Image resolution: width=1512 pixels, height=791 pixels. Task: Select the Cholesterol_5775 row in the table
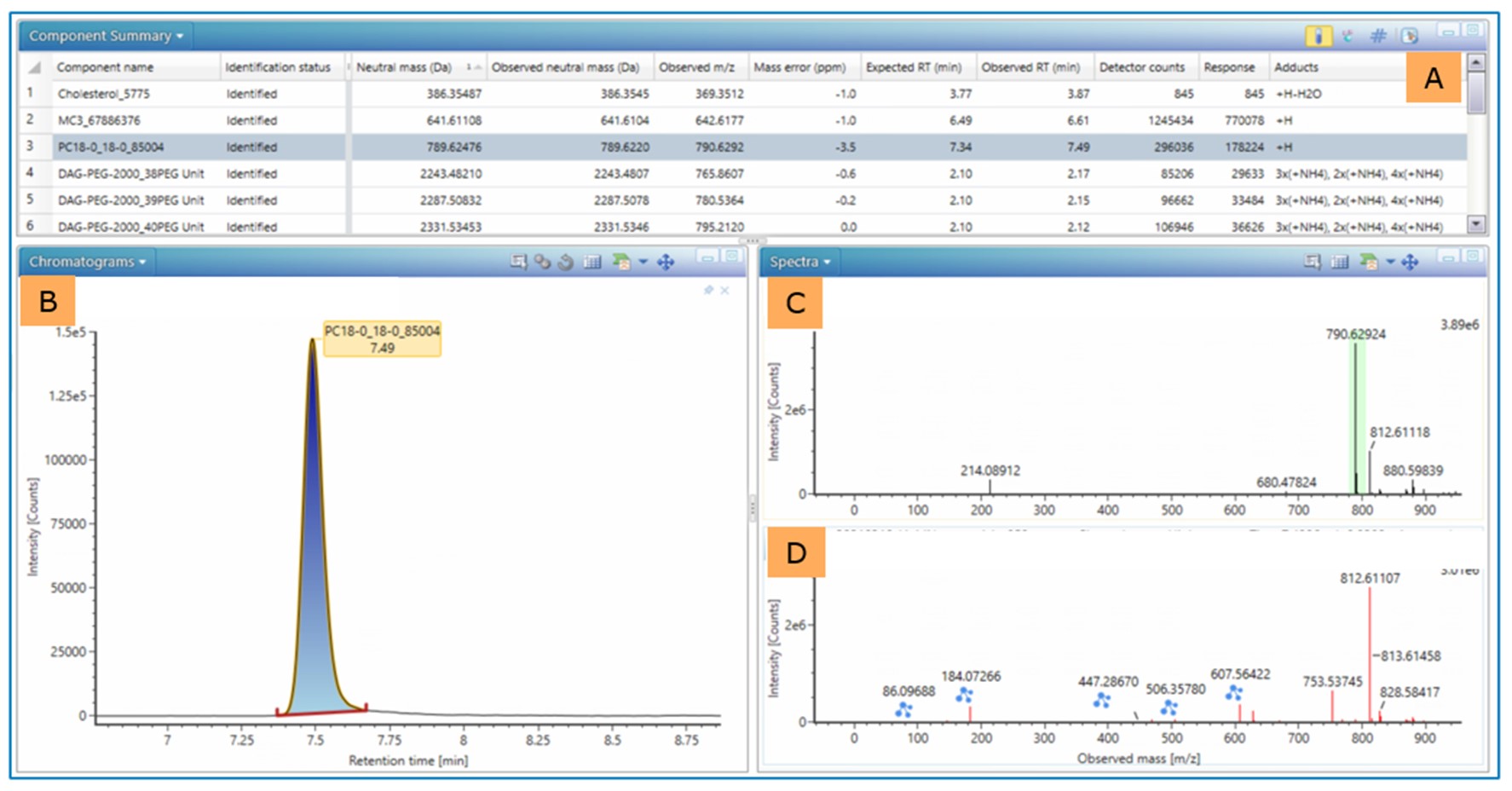103,94
